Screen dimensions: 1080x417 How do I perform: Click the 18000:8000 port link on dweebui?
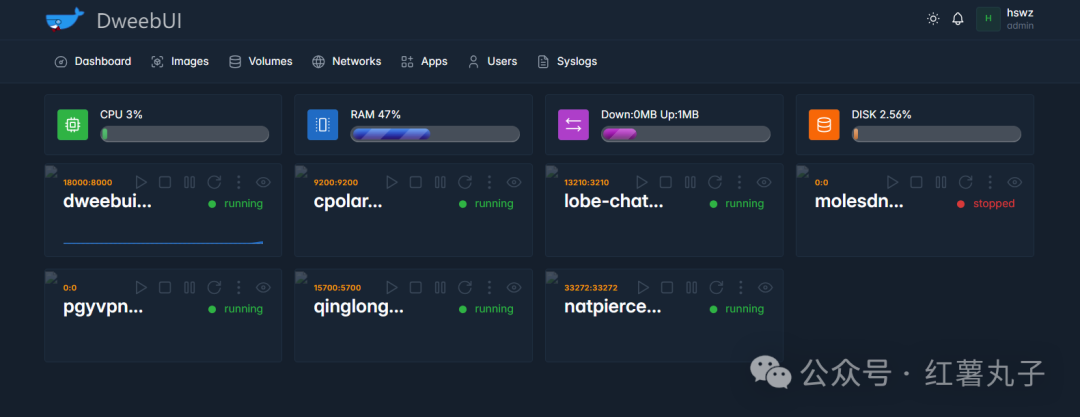click(x=87, y=183)
